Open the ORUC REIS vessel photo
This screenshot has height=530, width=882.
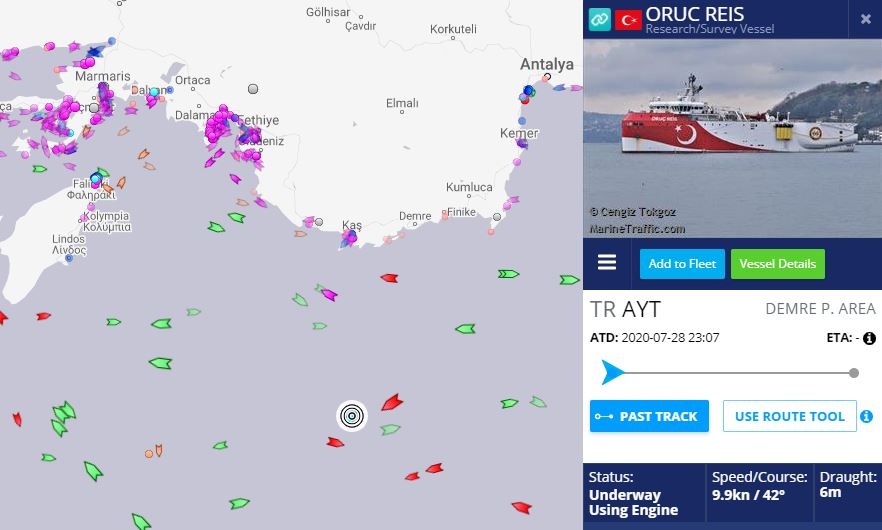click(x=732, y=138)
